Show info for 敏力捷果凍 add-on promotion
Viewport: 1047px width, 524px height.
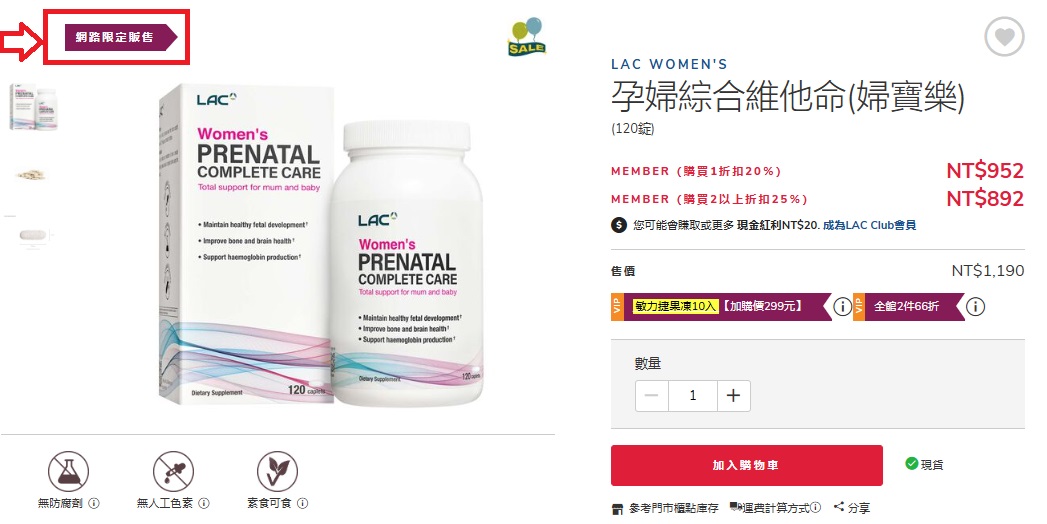point(843,306)
